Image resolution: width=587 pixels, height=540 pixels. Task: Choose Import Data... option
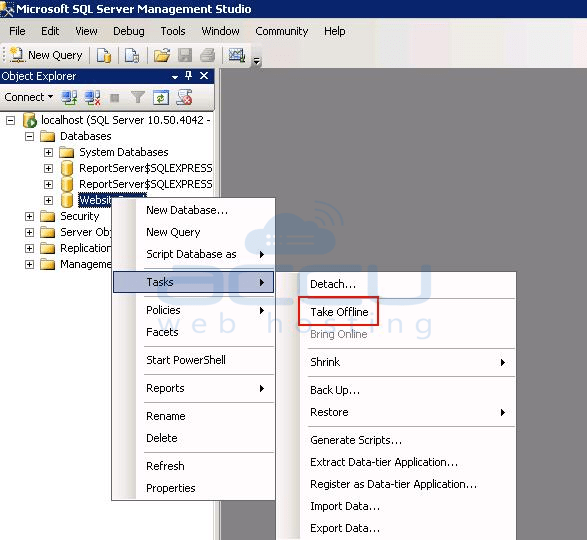pos(396,506)
